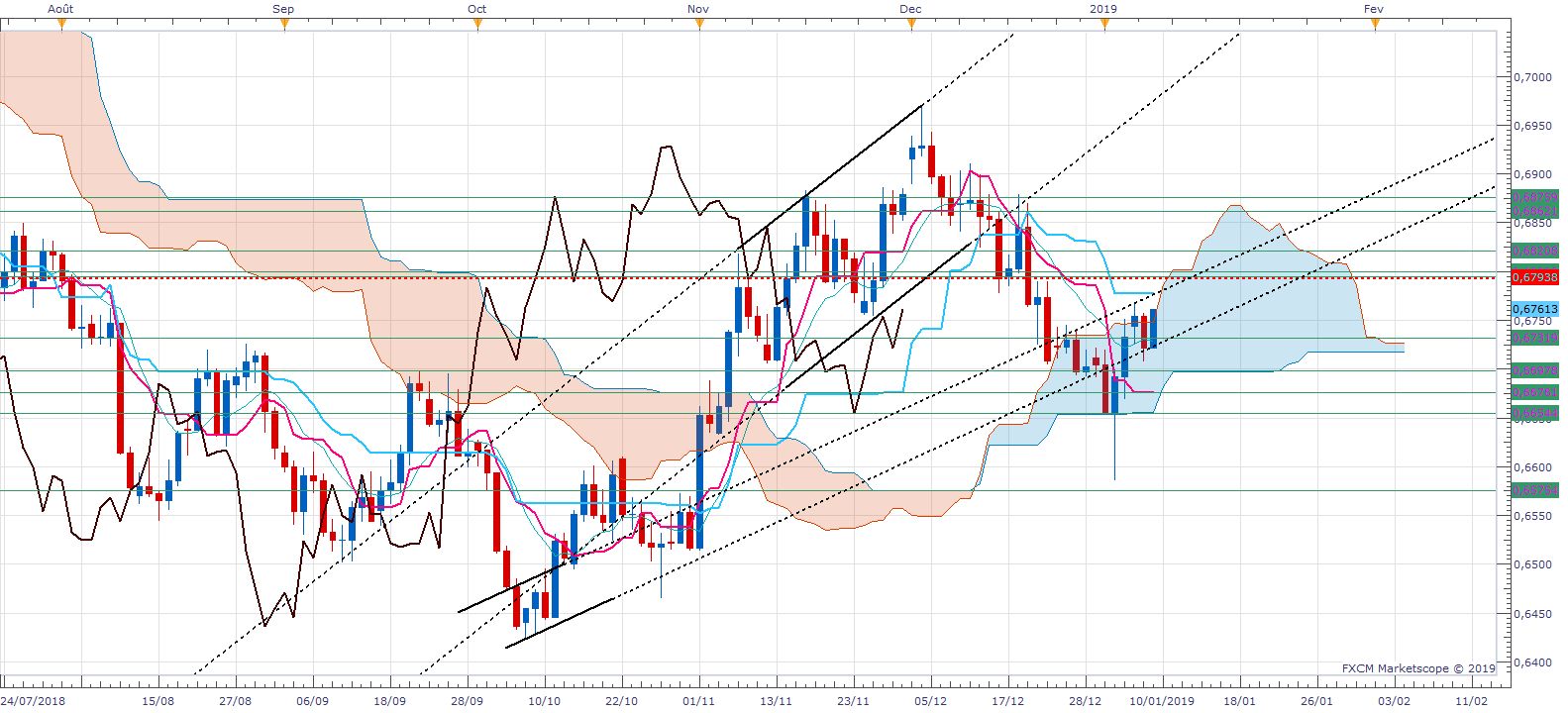Select the blue 0,67613 current price label
This screenshot has width=1568, height=713.
click(1534, 309)
